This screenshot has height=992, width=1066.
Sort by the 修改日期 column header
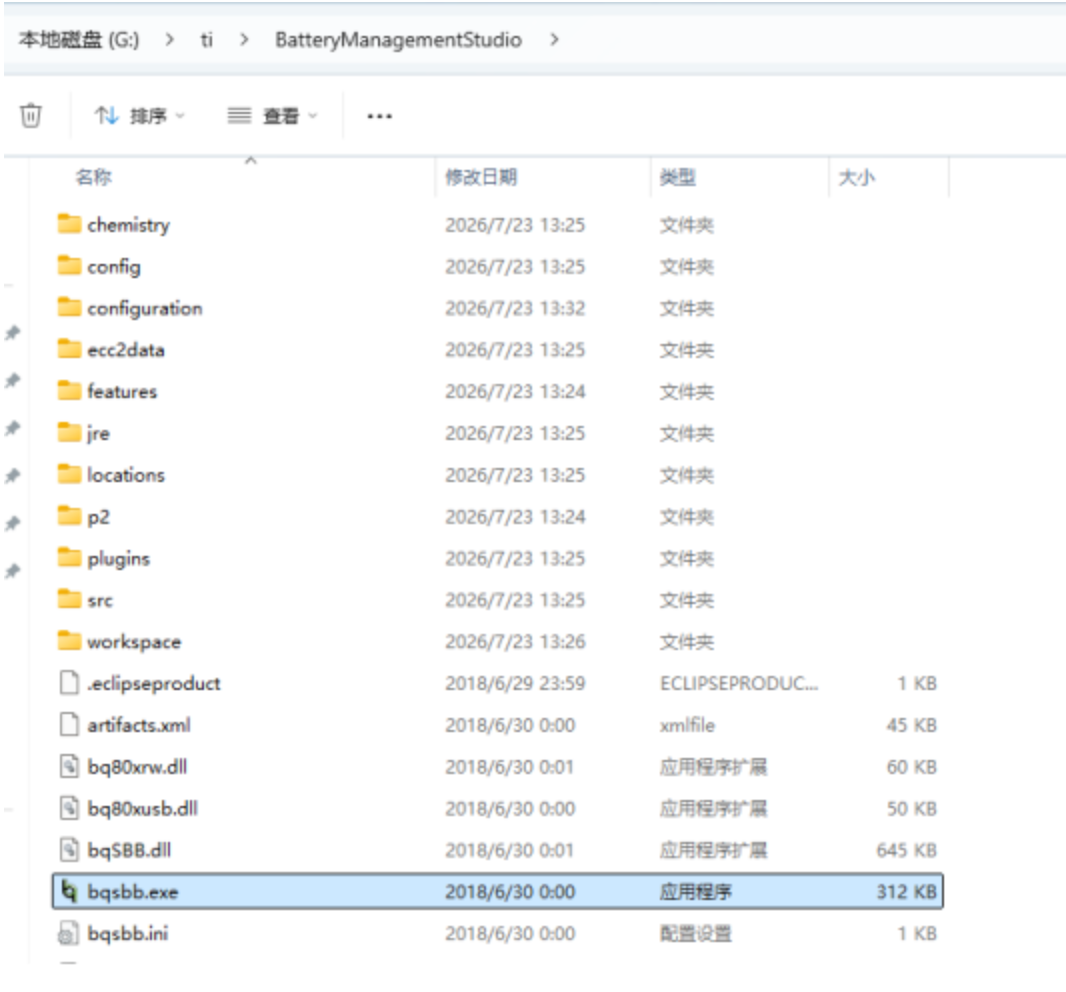click(x=481, y=177)
